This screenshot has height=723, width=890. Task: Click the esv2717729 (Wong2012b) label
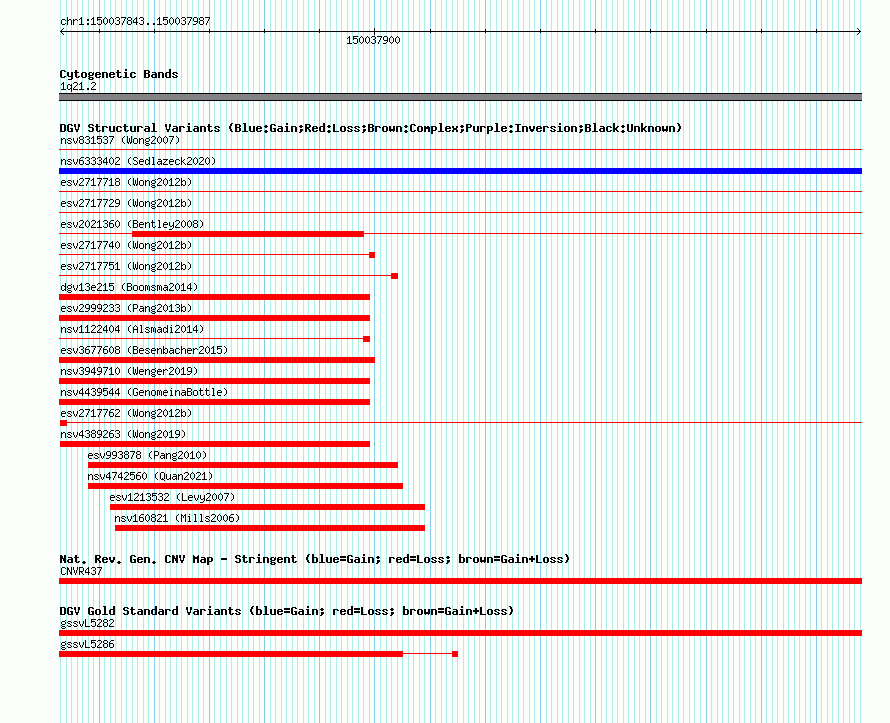coord(126,203)
